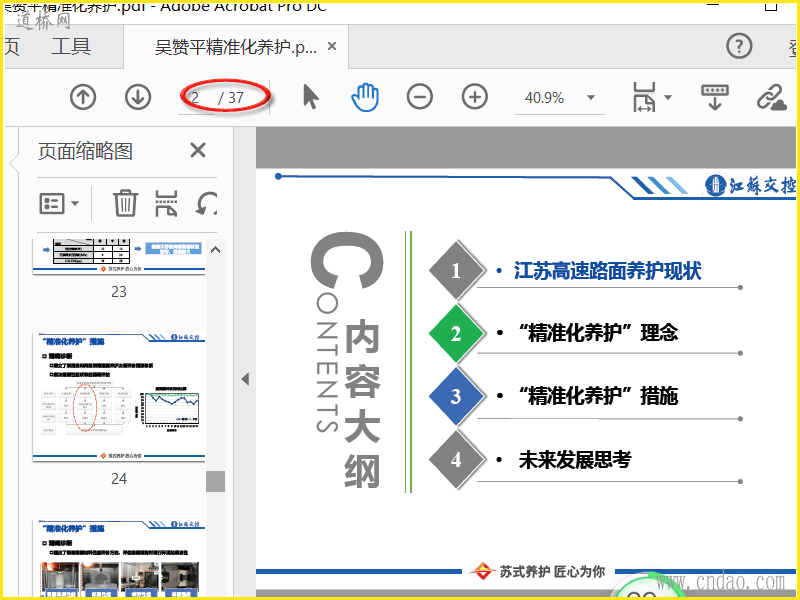The height and width of the screenshot is (600, 800).
Task: Click "精准化养护" 措施 heading text
Action: click(598, 396)
